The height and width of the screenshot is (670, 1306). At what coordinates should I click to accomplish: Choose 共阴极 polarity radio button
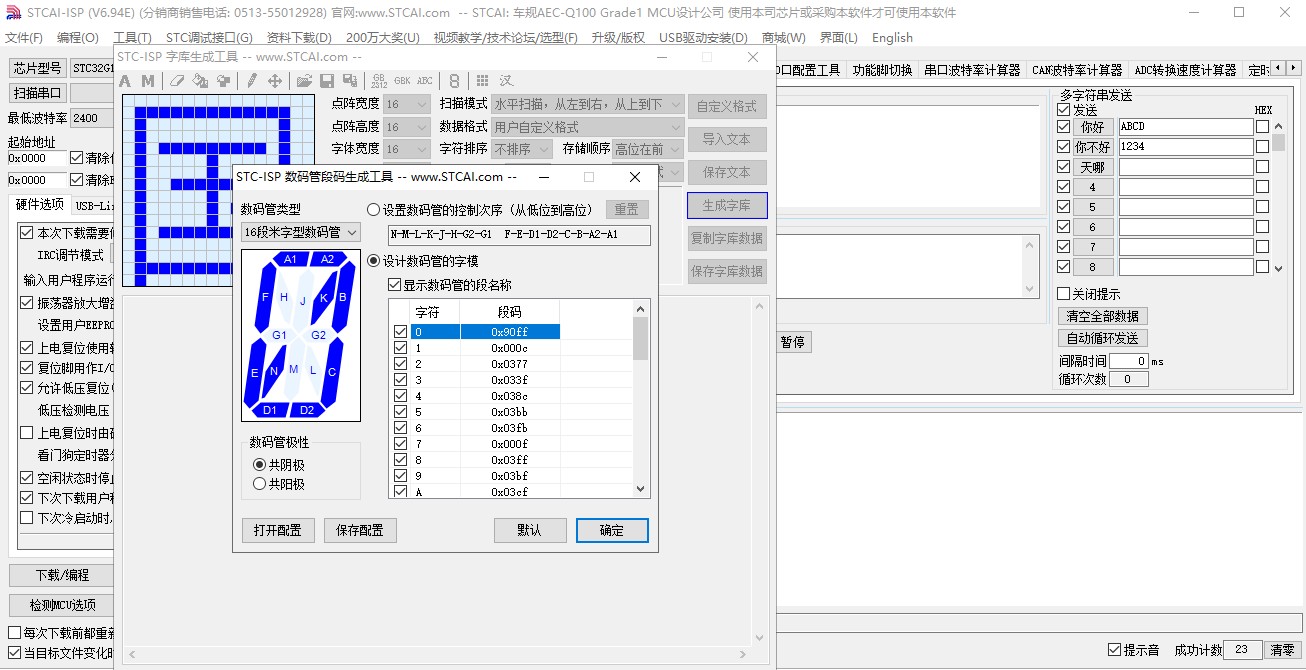(260, 465)
